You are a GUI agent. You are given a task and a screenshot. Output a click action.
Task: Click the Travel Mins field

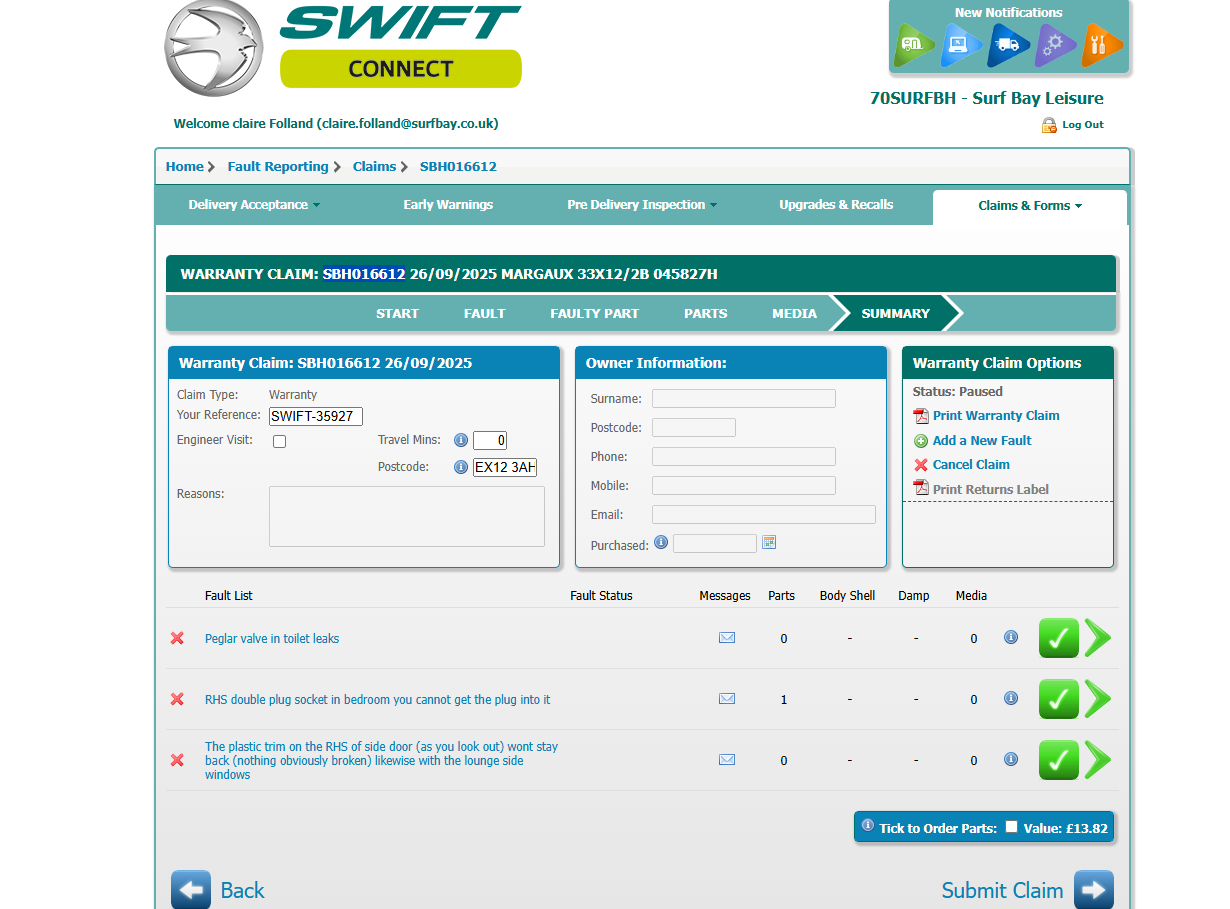pyautogui.click(x=490, y=440)
